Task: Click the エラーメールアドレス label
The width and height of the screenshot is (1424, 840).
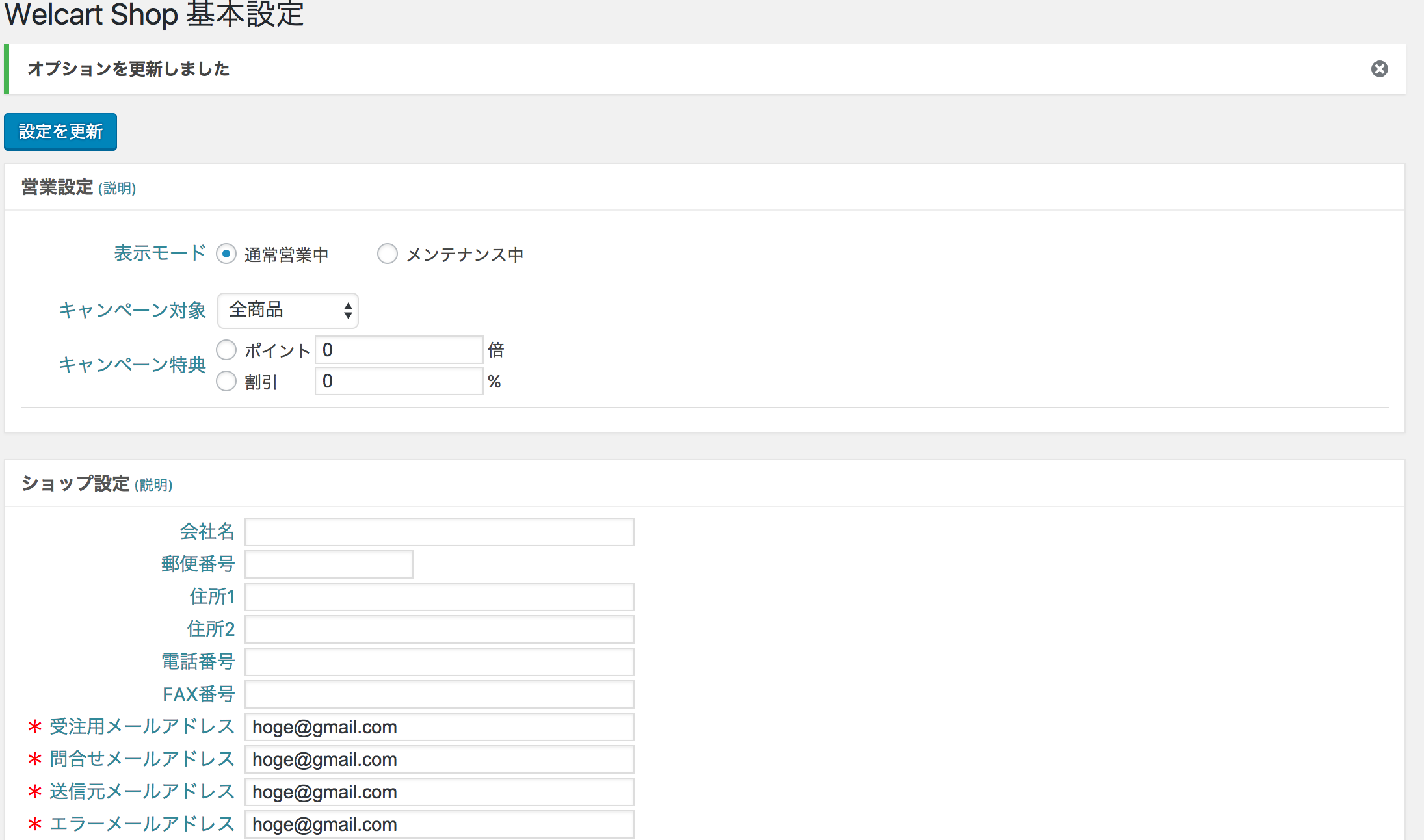Action: (142, 824)
